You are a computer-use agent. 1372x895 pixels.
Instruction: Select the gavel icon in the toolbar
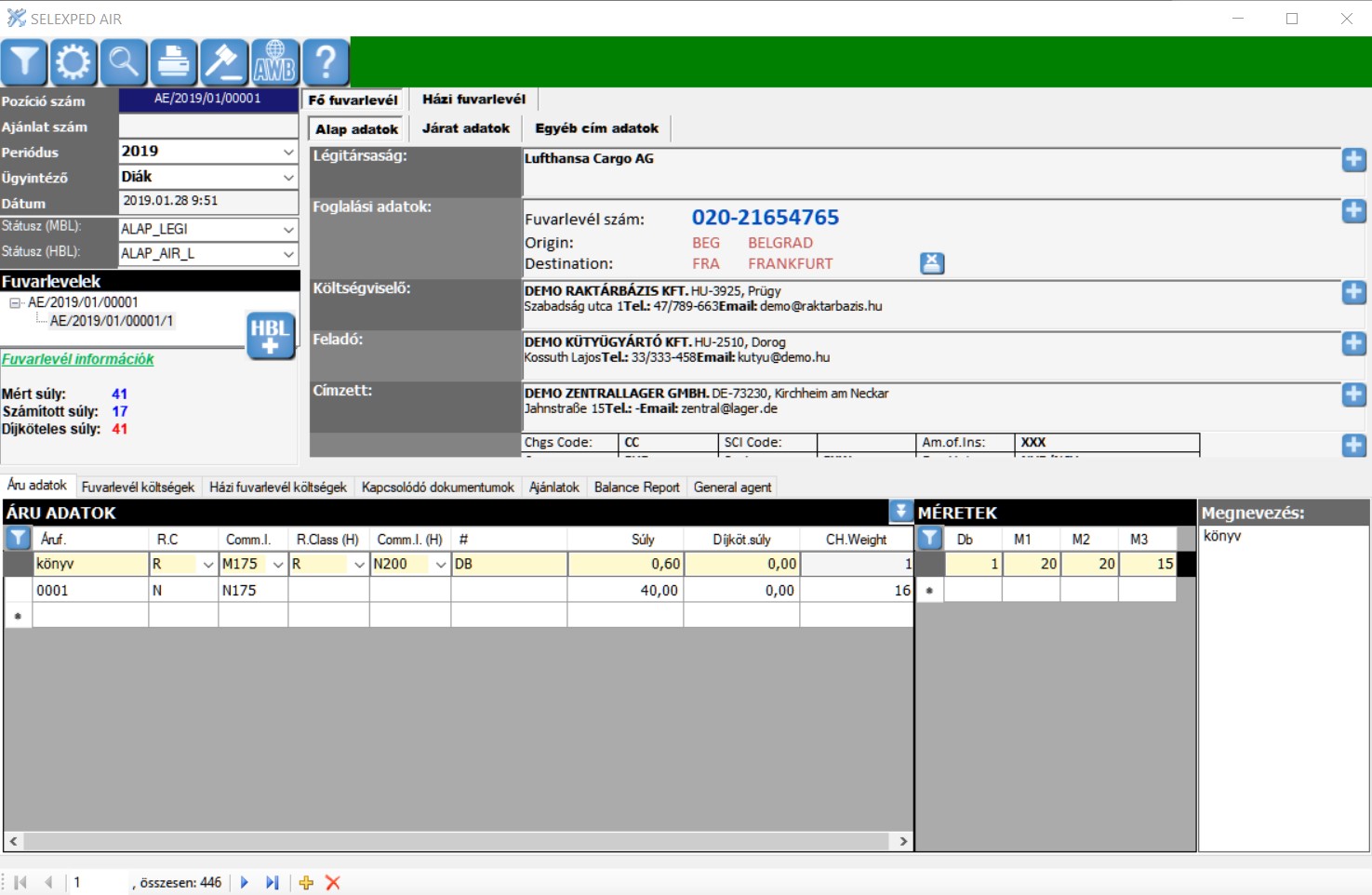pos(224,62)
